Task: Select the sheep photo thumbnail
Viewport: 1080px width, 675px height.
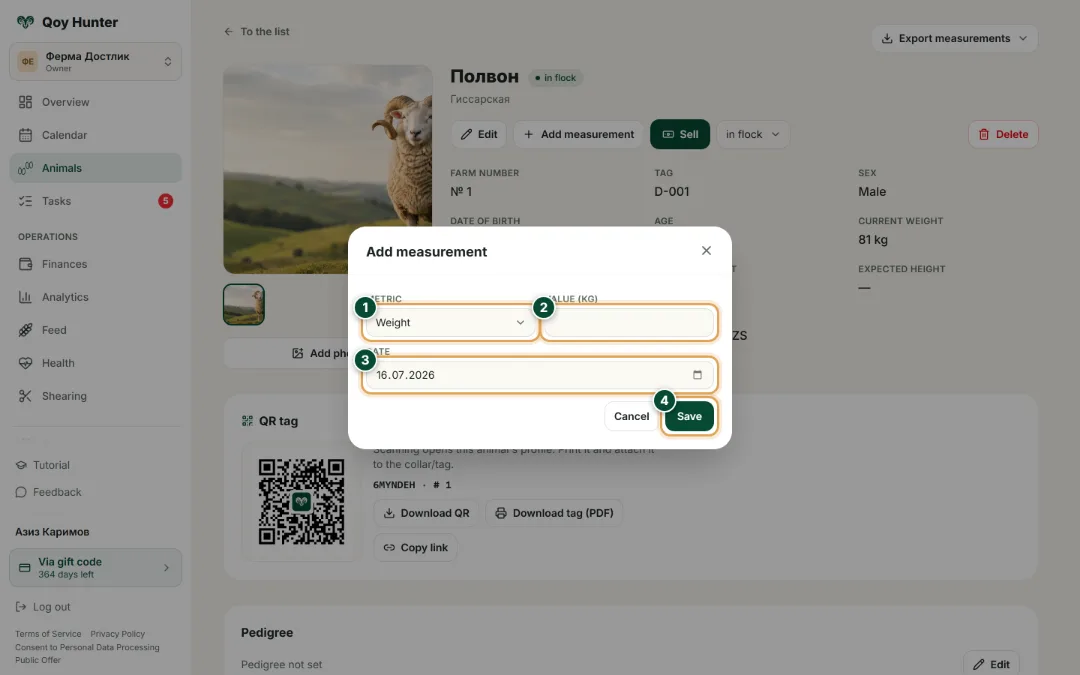Action: coord(244,304)
